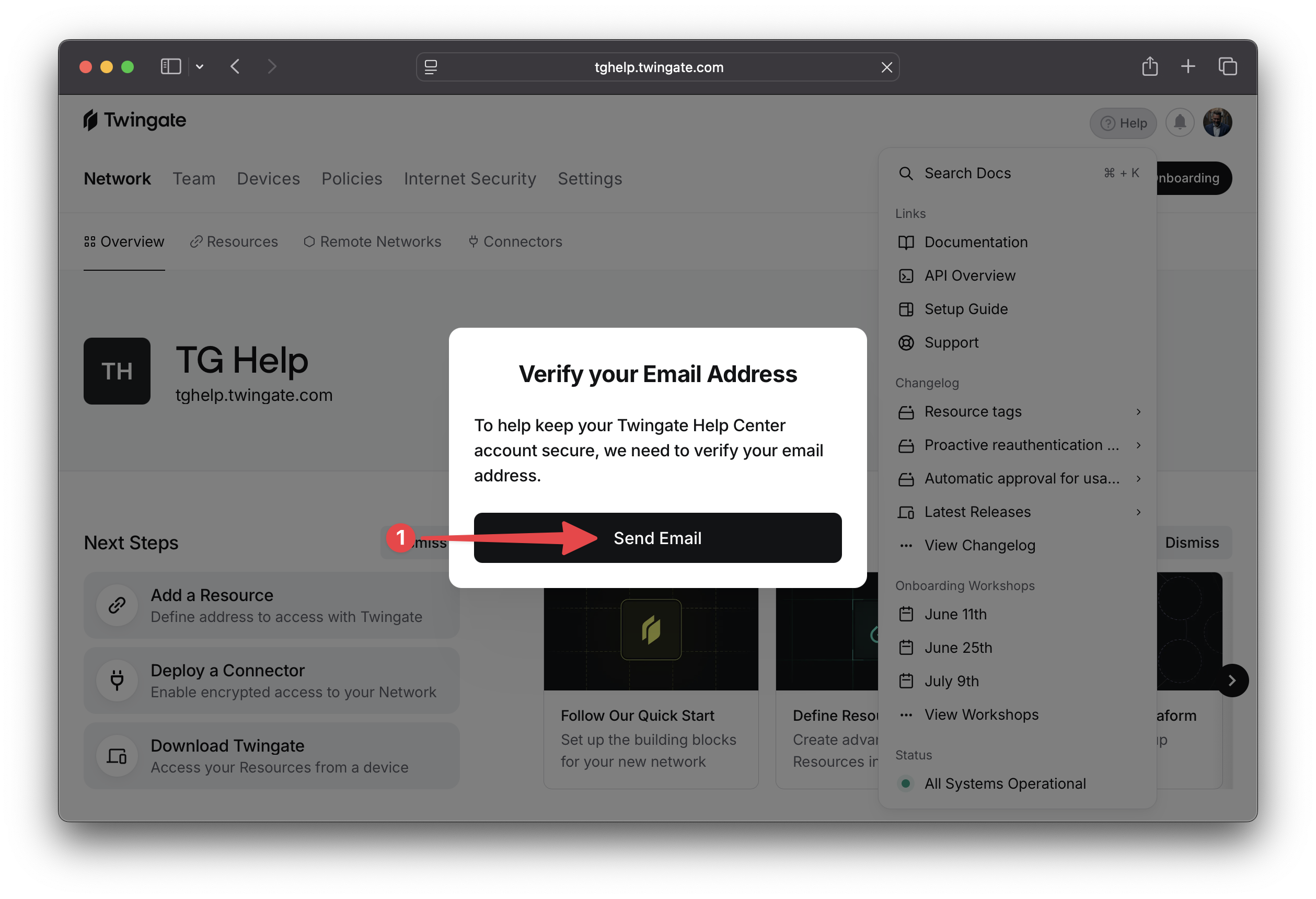Click the Search Docs field
Viewport: 1316px width, 899px height.
1018,174
